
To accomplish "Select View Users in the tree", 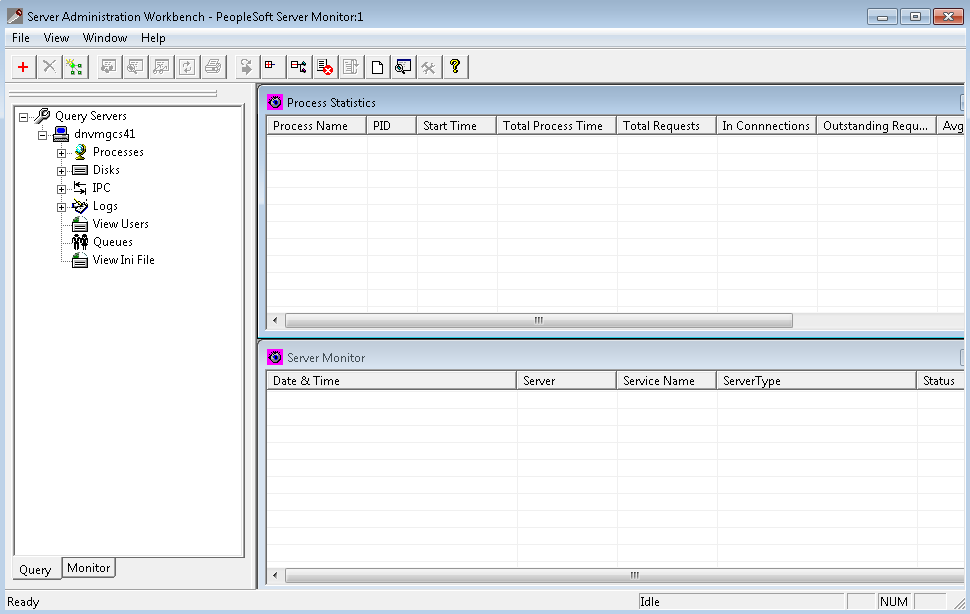I will click(121, 224).
